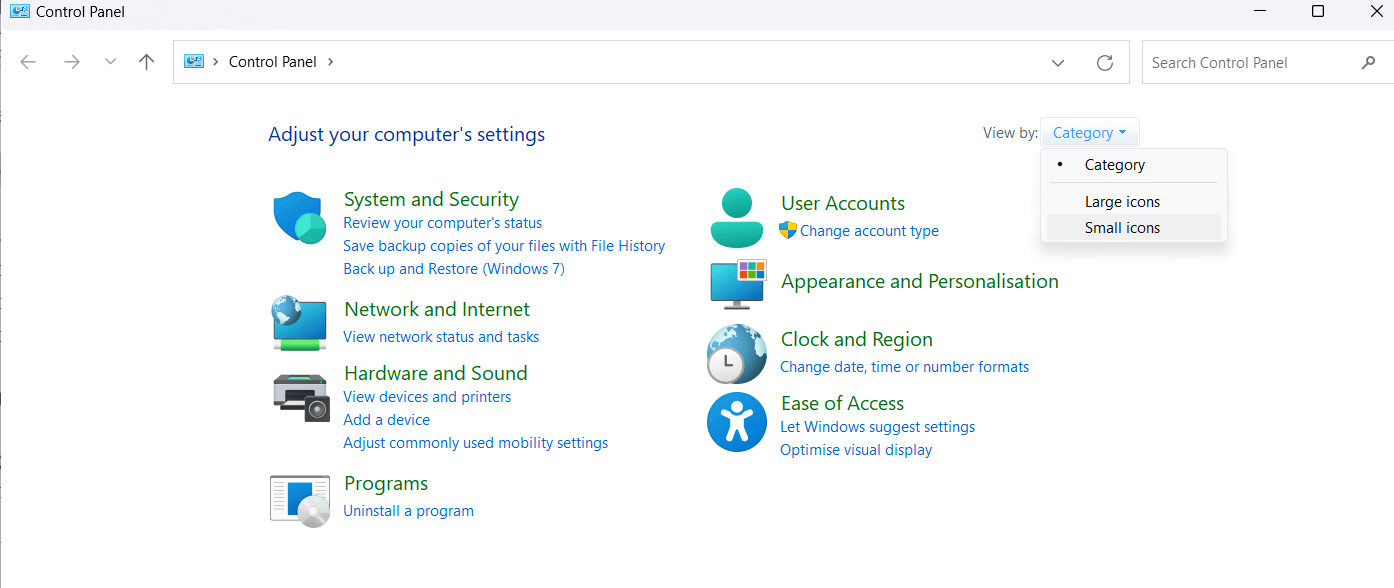Open the recent locations chevron beside navigation arrows
Image resolution: width=1394 pixels, height=588 pixels.
[110, 62]
